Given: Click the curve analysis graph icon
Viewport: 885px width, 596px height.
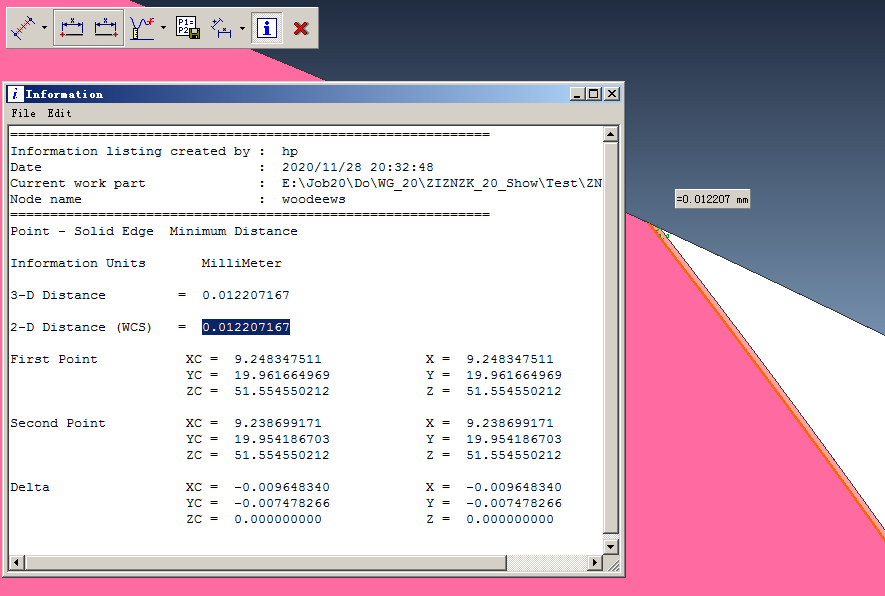Looking at the screenshot, I should point(142,29).
